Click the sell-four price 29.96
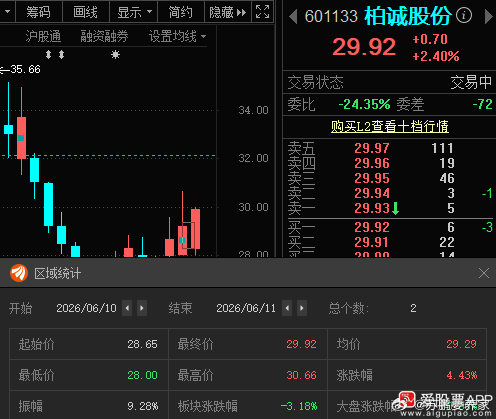 point(372,163)
